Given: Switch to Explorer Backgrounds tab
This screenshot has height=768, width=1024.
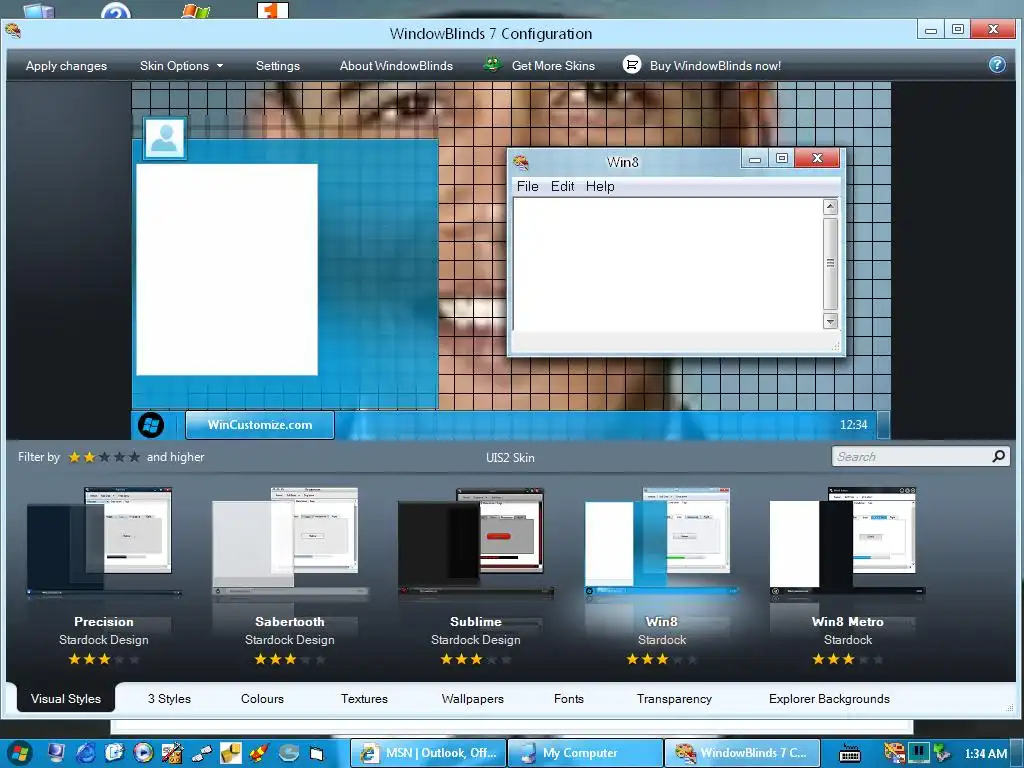Looking at the screenshot, I should [829, 699].
